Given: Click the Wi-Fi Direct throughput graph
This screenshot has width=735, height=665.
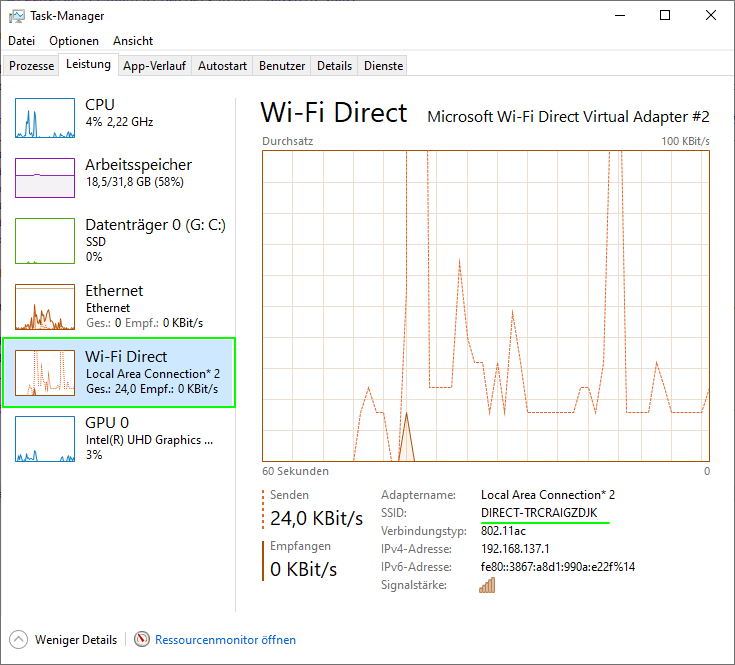Looking at the screenshot, I should click(x=486, y=306).
